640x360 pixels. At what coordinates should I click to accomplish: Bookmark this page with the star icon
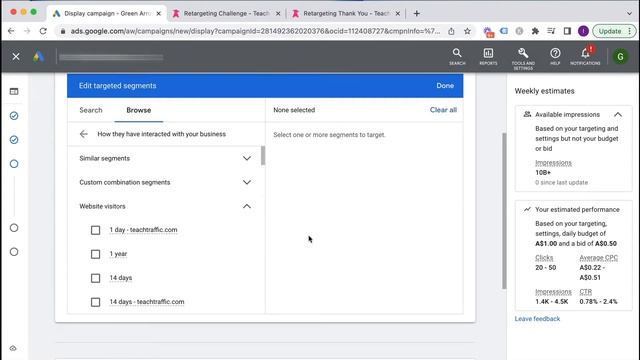pyautogui.click(x=467, y=31)
